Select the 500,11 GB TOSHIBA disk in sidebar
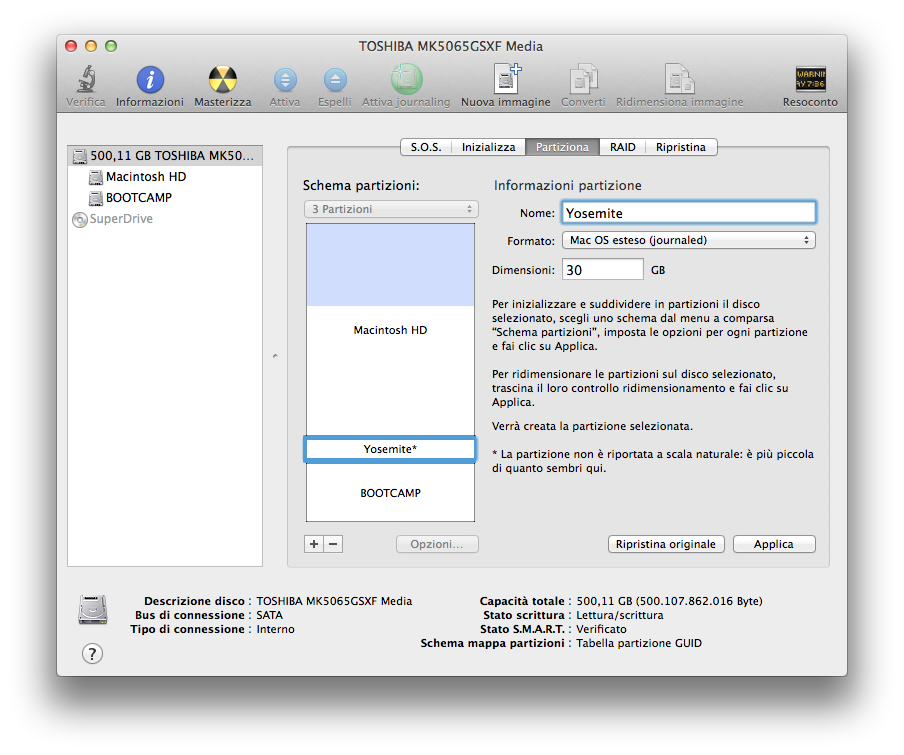This screenshot has width=904, height=755. pos(165,156)
